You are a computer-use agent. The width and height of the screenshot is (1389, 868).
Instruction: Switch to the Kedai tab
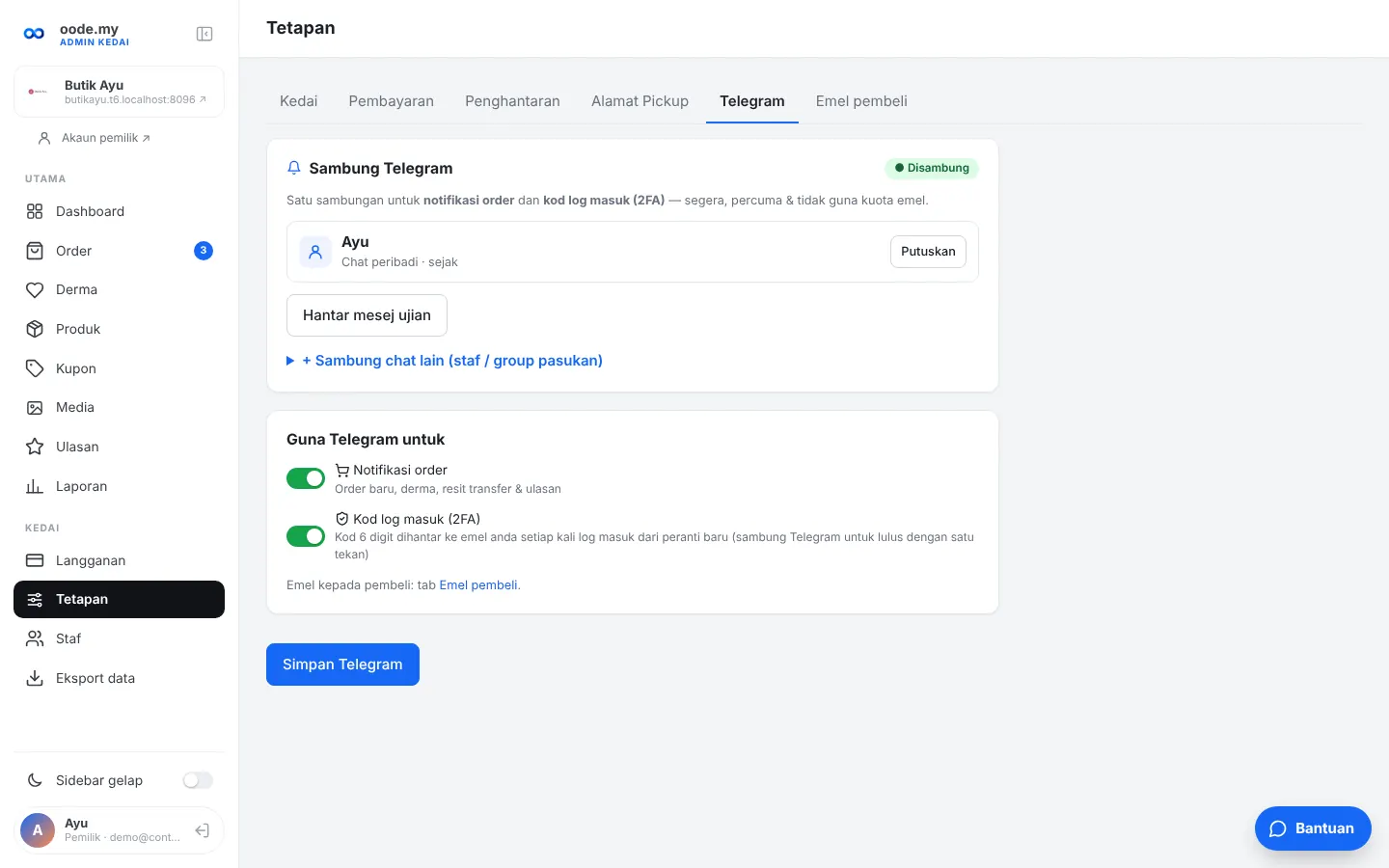pos(299,101)
